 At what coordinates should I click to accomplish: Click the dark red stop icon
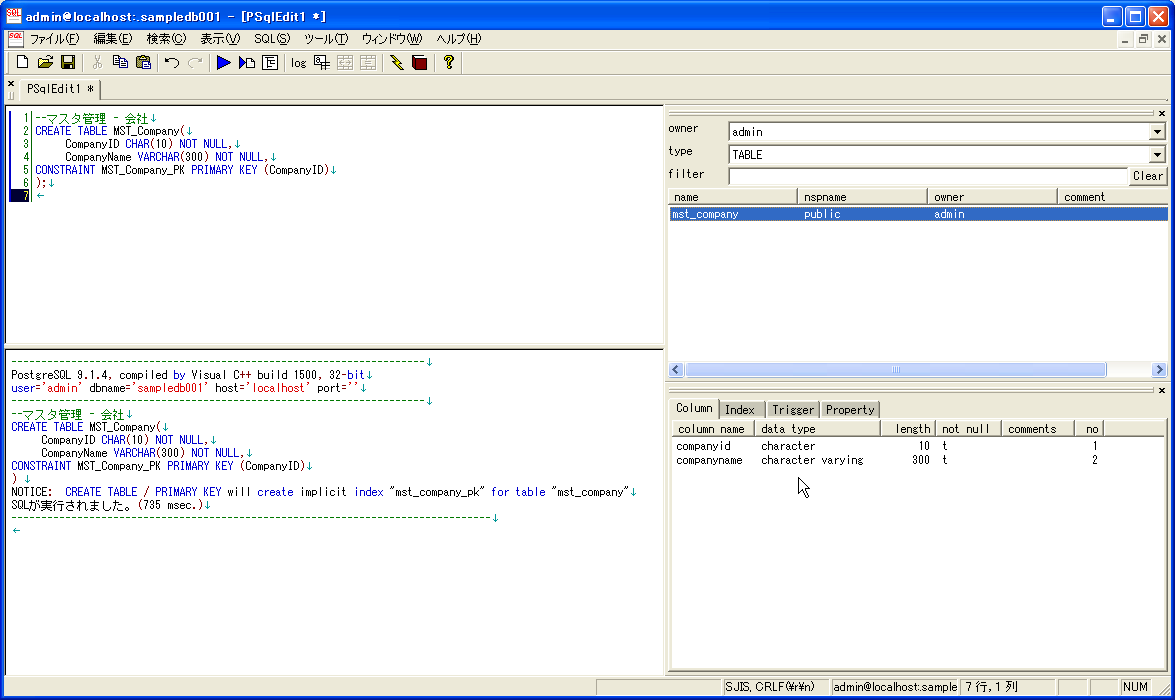(419, 63)
